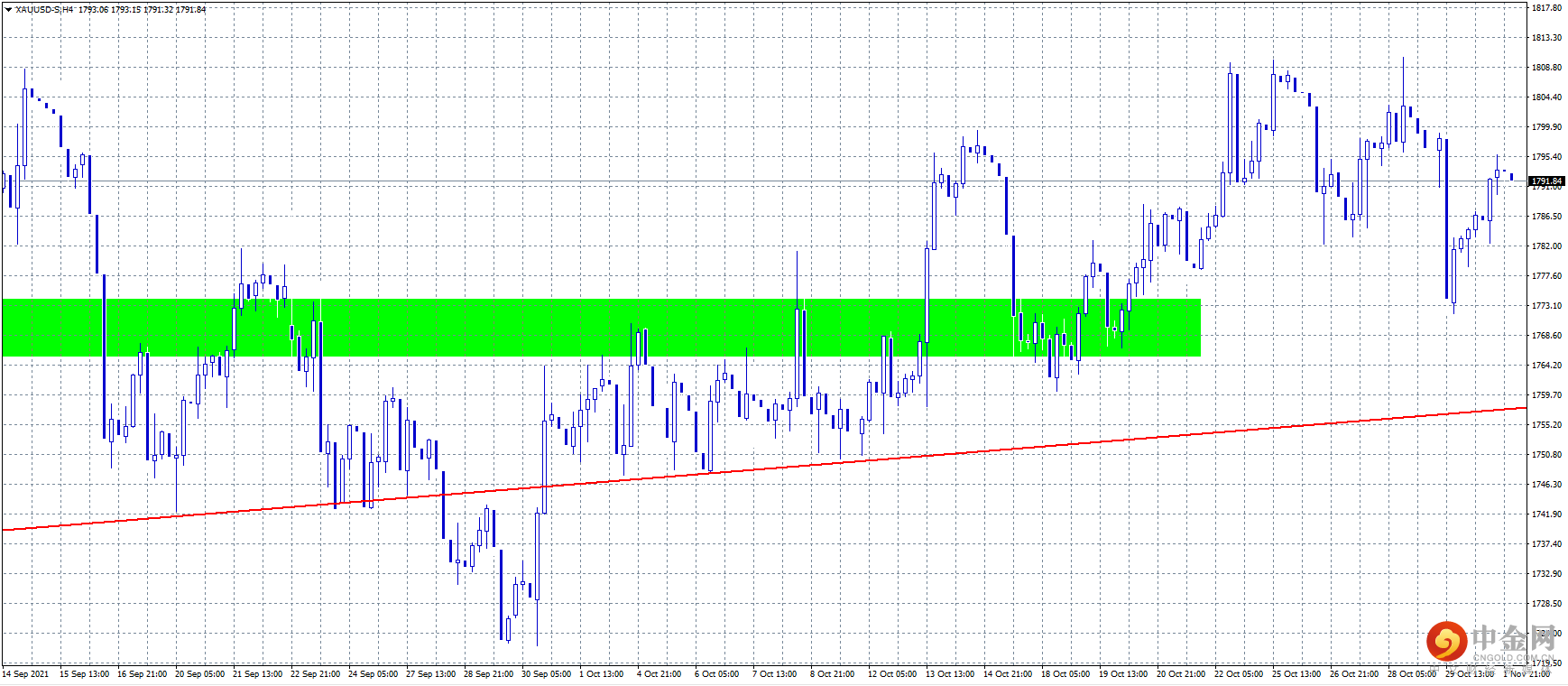
Task: Click the 28 Oct 05:00 time label
Action: pos(1412,674)
